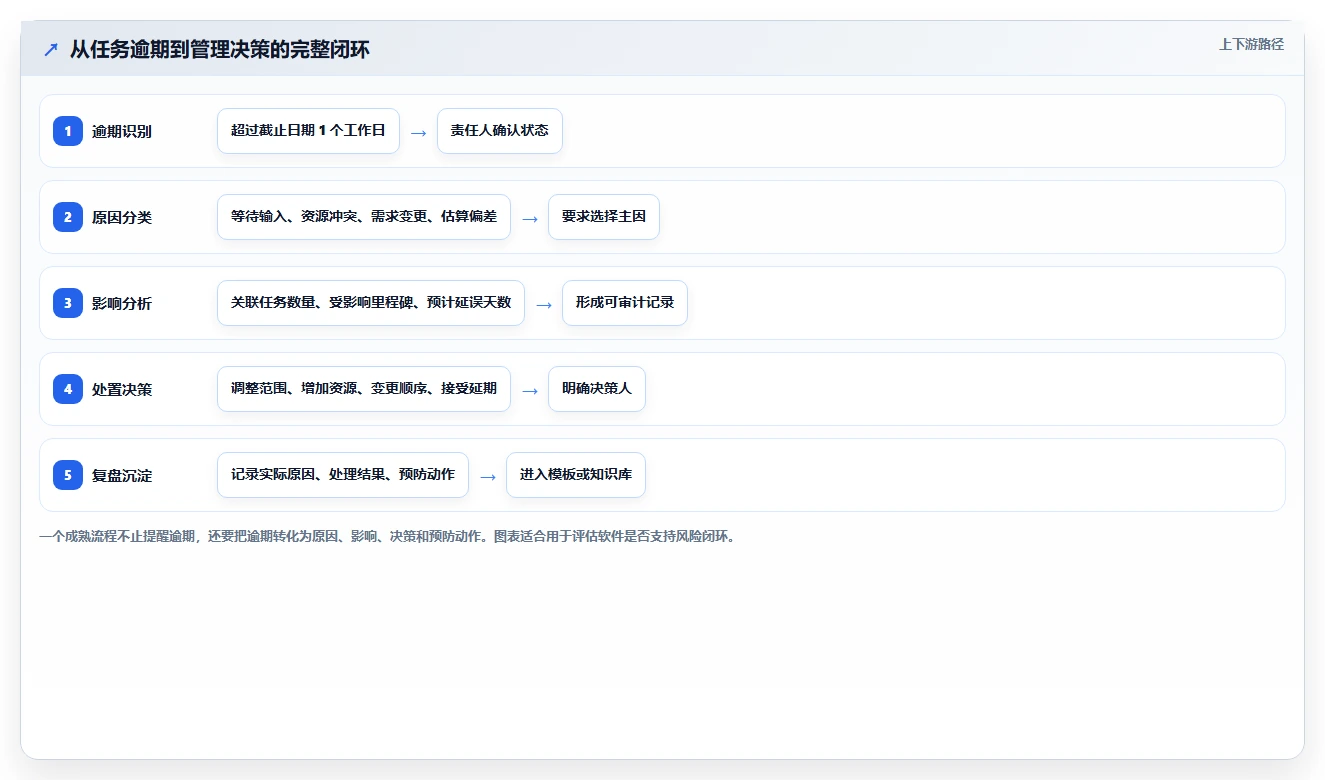Click the 形成可审计记录 box
This screenshot has height=780, width=1325.
pyautogui.click(x=625, y=303)
